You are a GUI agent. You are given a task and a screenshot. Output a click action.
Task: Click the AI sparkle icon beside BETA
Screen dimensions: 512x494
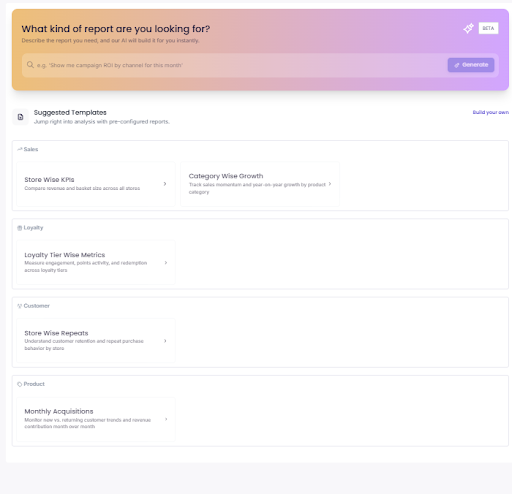point(468,28)
